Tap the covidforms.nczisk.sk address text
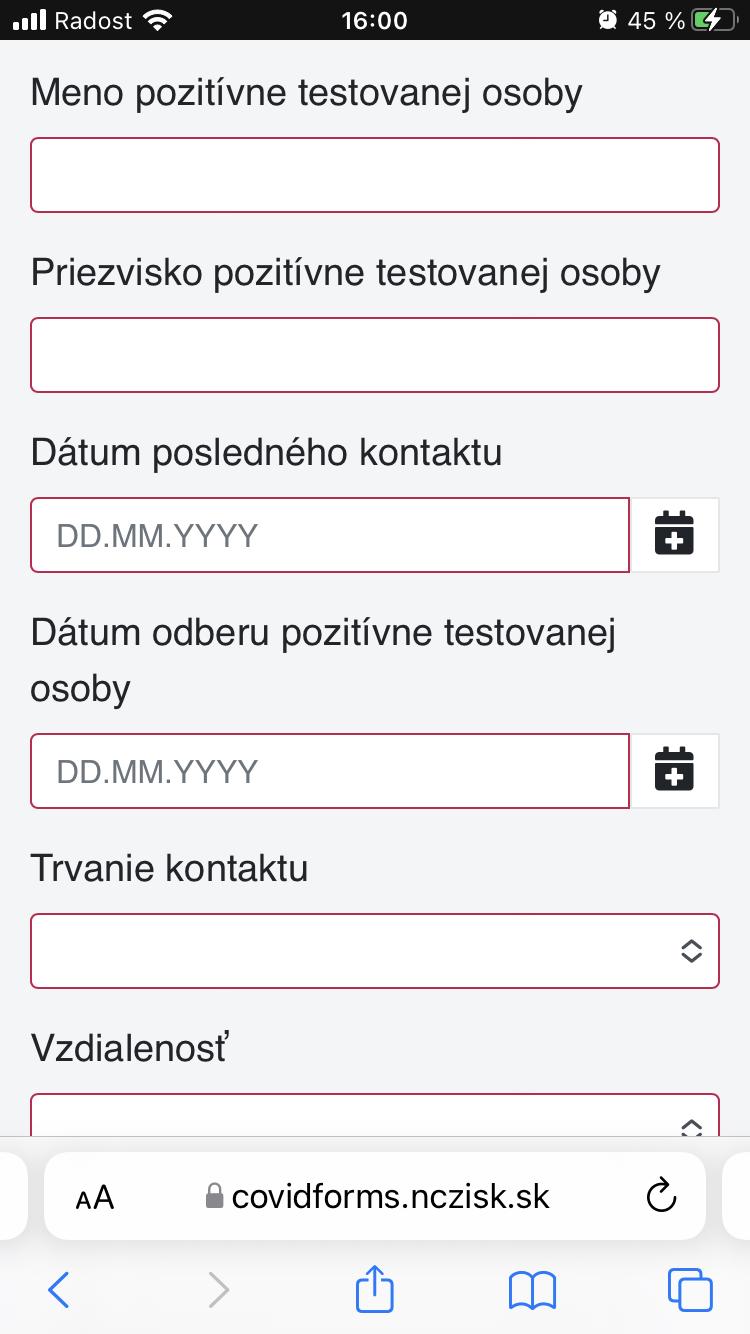This screenshot has width=750, height=1334. (x=391, y=1196)
